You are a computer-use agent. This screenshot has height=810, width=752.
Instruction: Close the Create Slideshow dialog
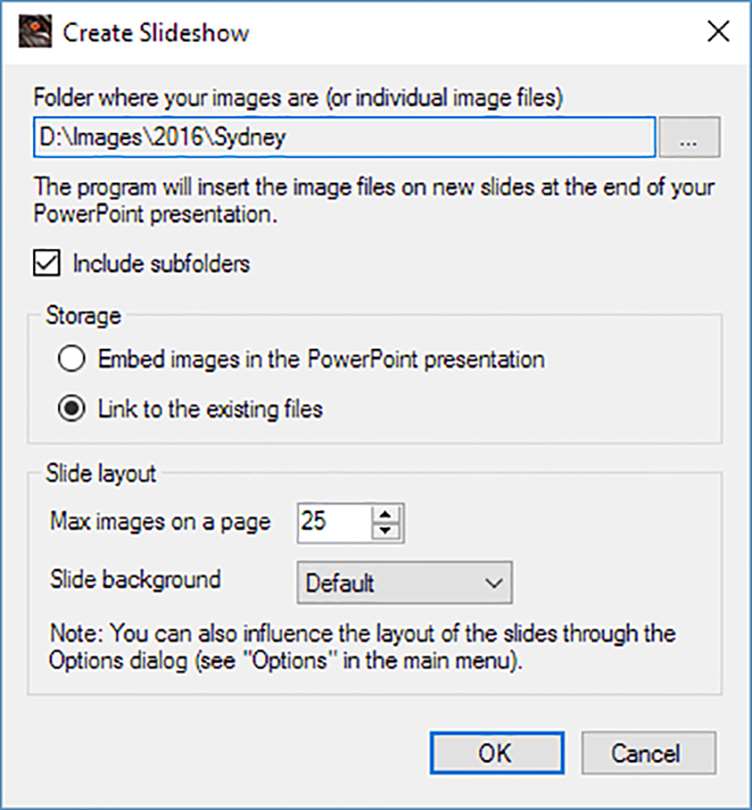pos(717,32)
